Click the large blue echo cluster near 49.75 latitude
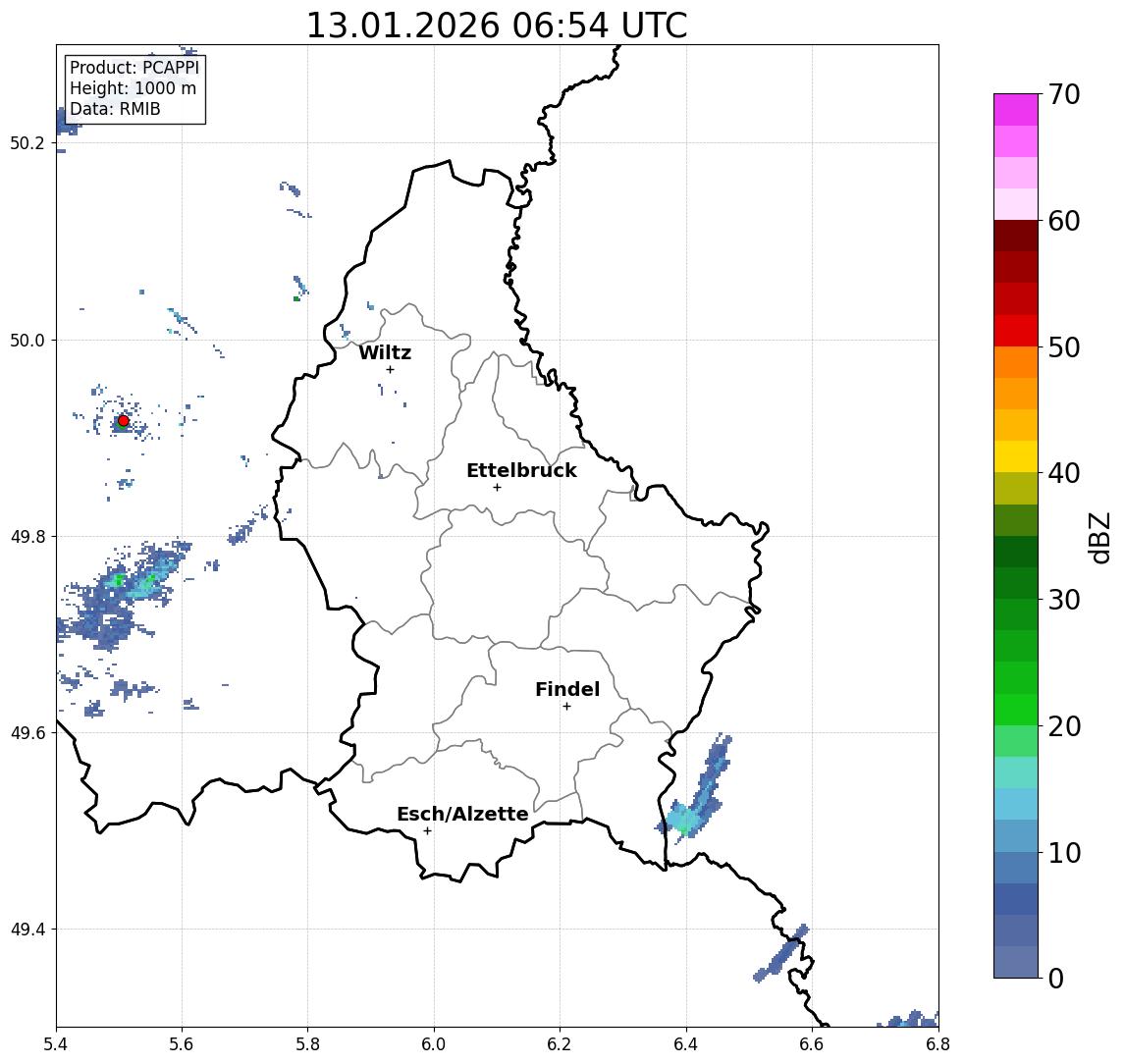 point(122,595)
